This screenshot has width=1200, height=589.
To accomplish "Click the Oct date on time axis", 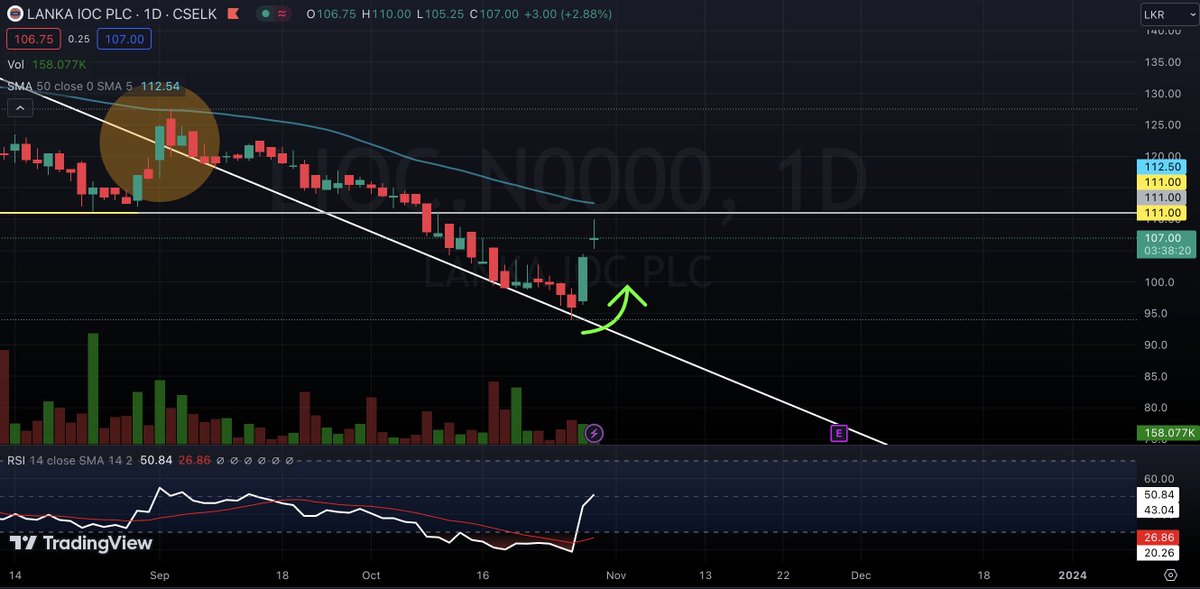I will pyautogui.click(x=371, y=575).
